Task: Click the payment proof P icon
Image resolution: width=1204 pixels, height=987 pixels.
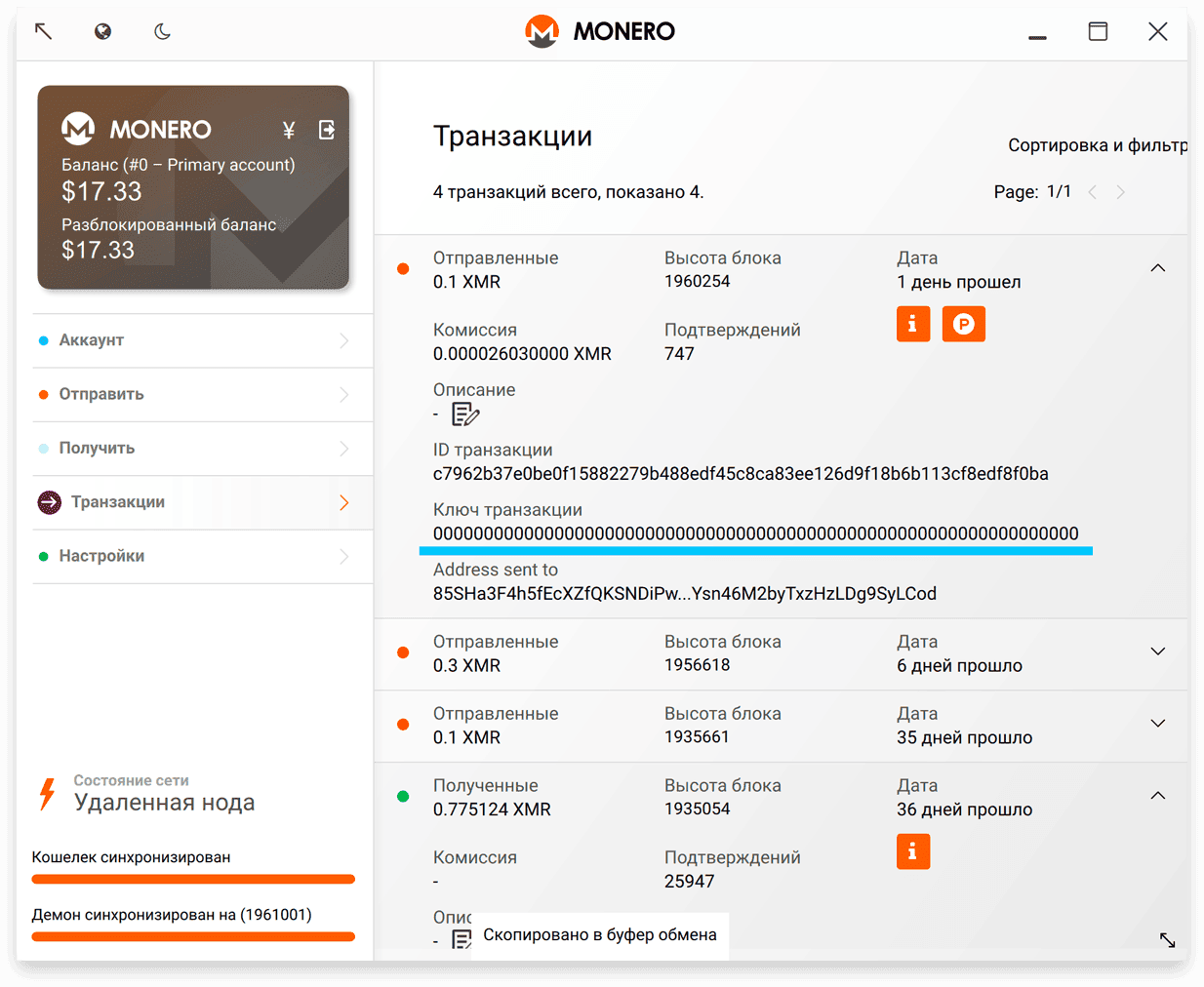Action: pos(964,324)
